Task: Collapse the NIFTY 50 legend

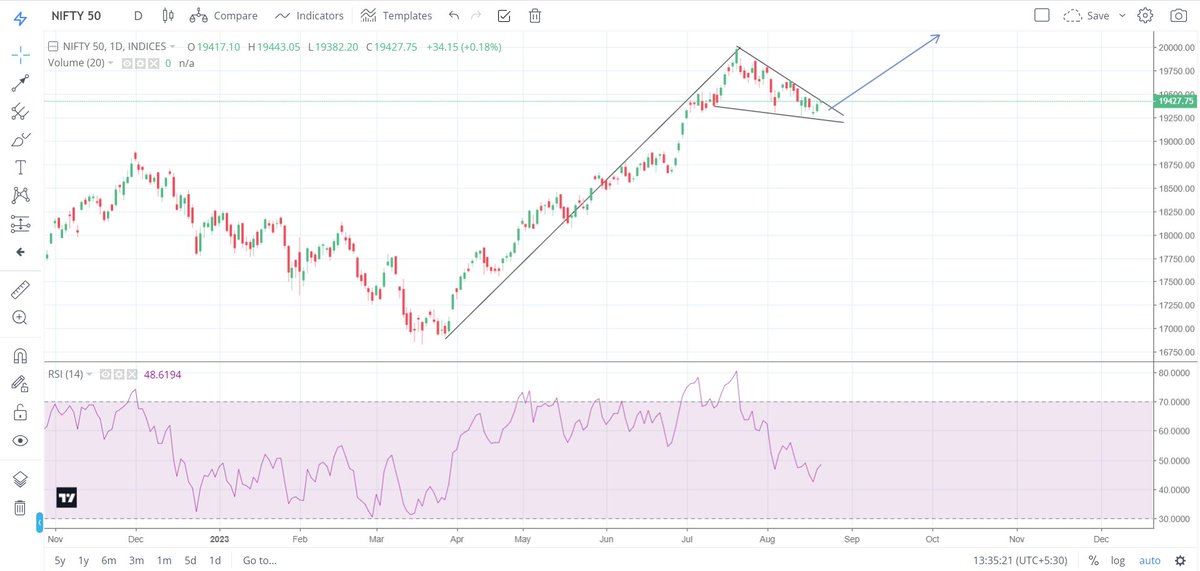Action: 53,46
